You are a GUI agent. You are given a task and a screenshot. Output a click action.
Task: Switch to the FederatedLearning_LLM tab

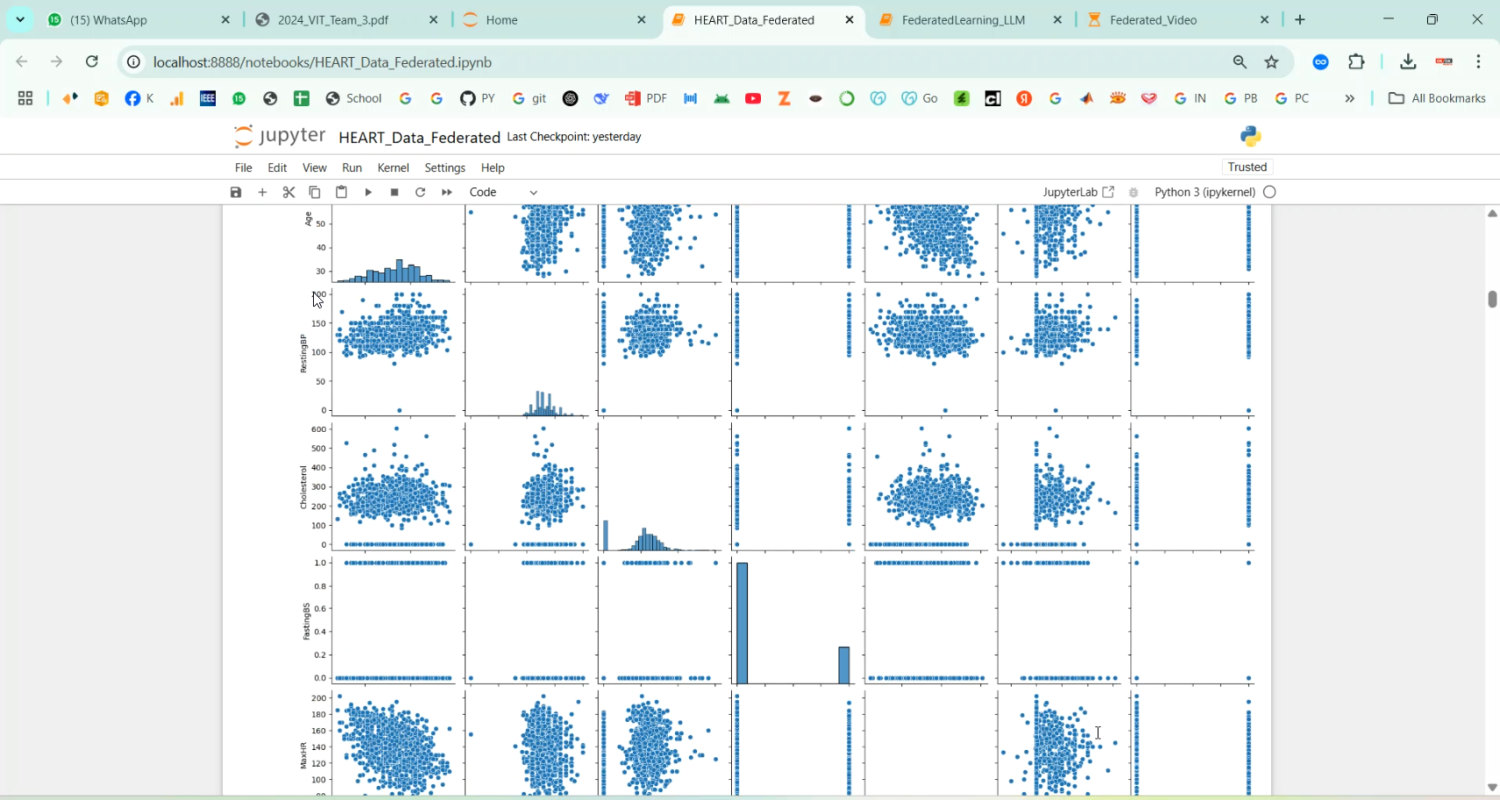[x=970, y=20]
